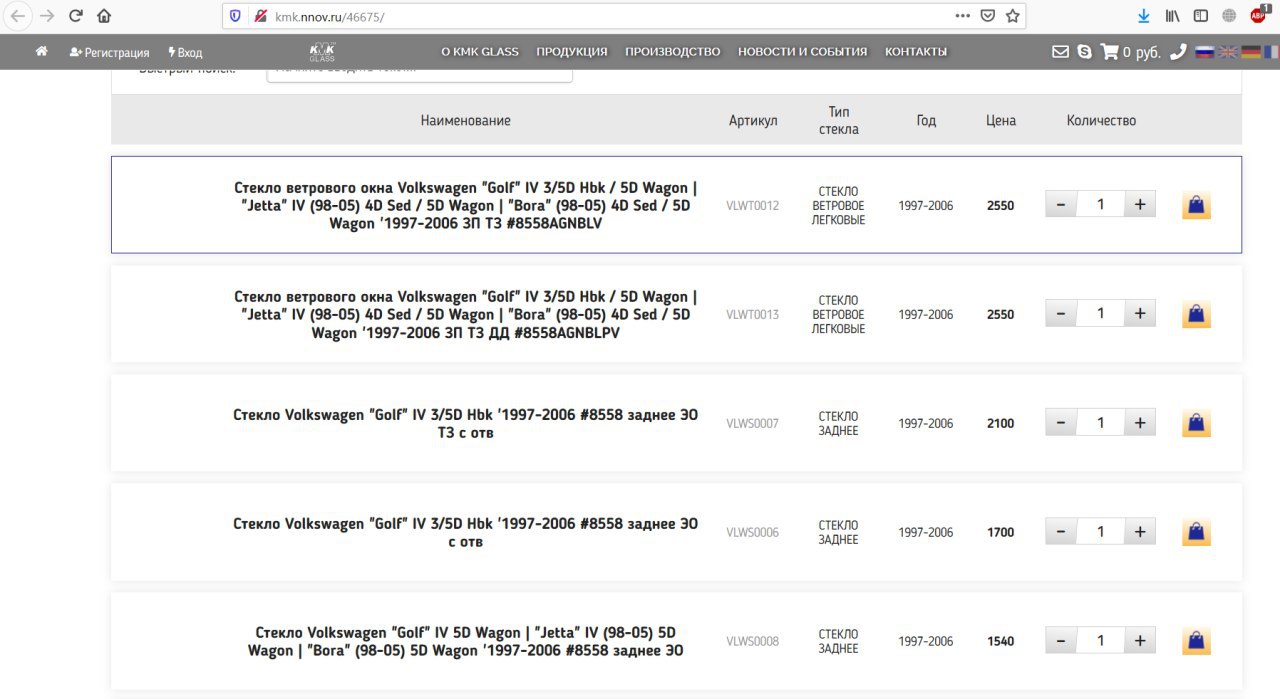Open Golf IV 5D Wagon Jetta rear glass product
This screenshot has height=699, width=1280.
466,641
